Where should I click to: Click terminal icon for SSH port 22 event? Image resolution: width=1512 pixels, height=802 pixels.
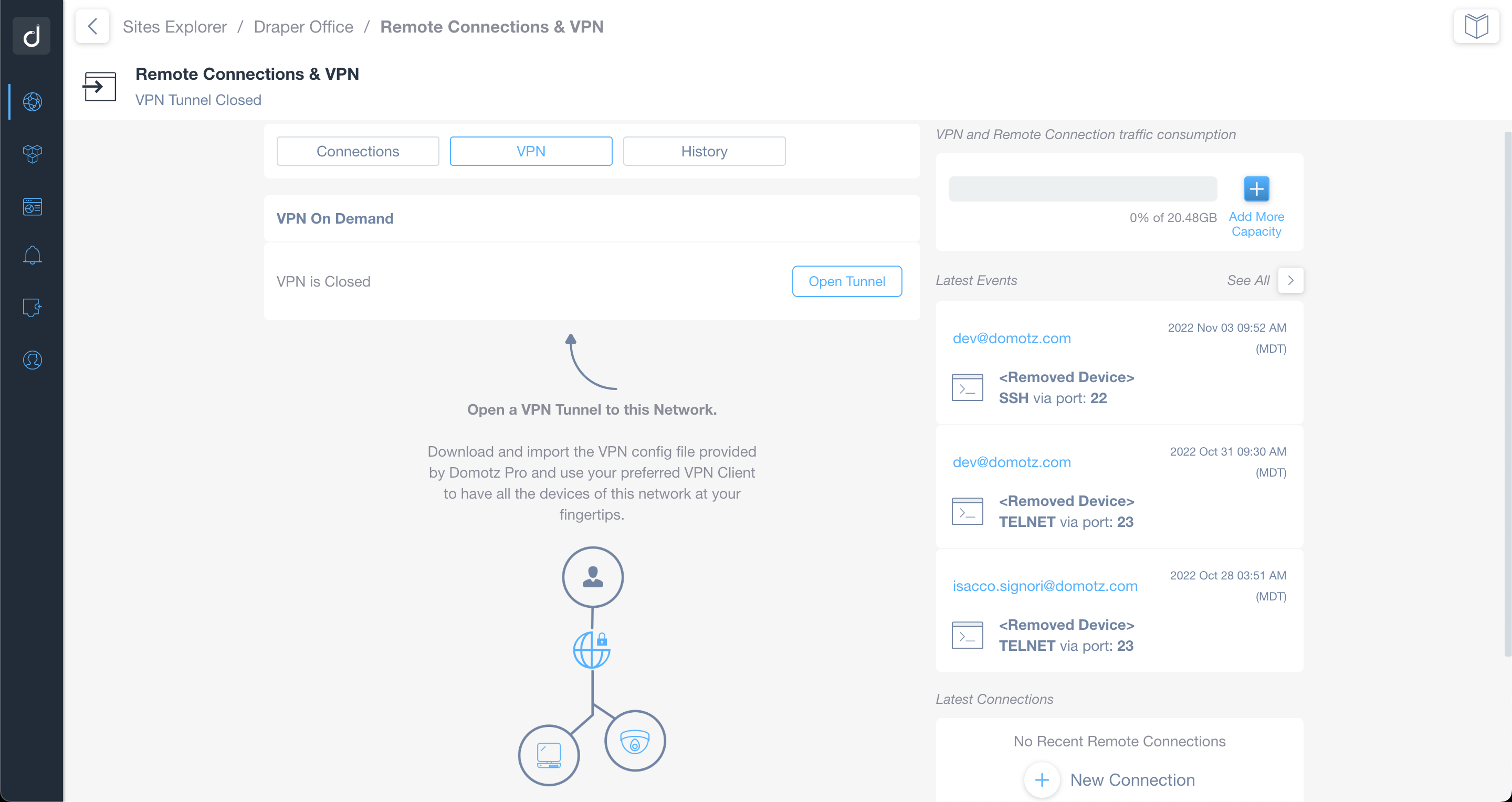[967, 388]
